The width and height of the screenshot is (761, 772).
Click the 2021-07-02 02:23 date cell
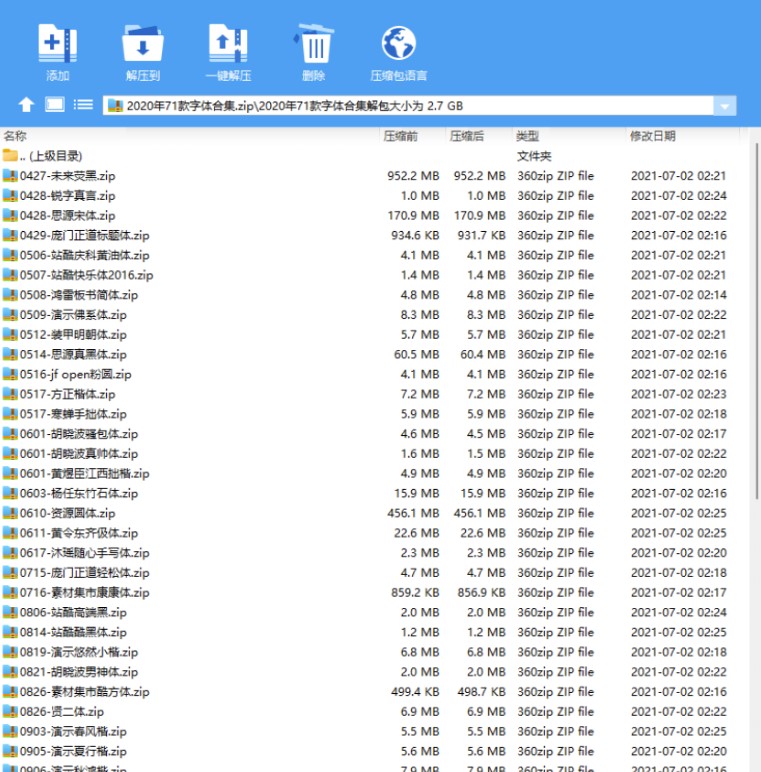pos(679,394)
